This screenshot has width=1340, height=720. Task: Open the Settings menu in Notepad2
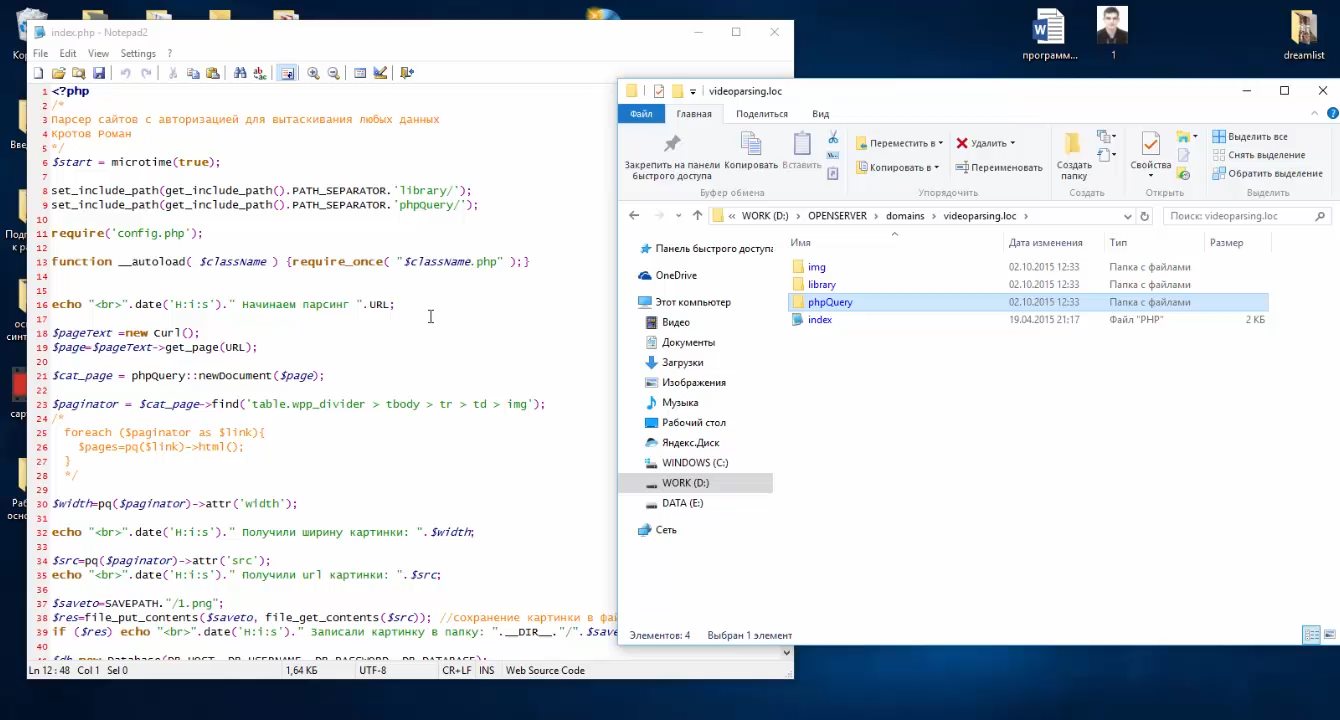(138, 53)
